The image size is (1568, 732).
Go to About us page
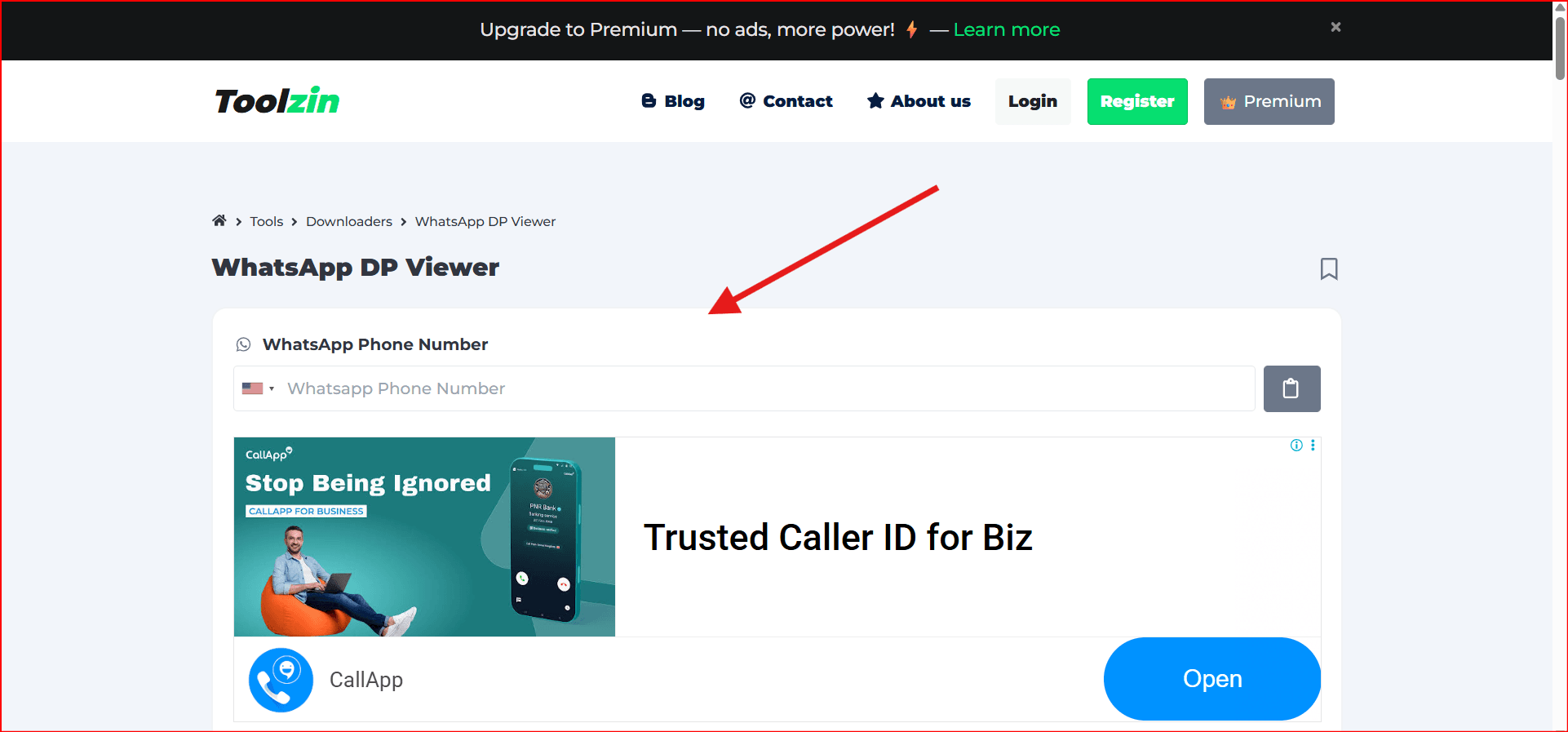(919, 101)
